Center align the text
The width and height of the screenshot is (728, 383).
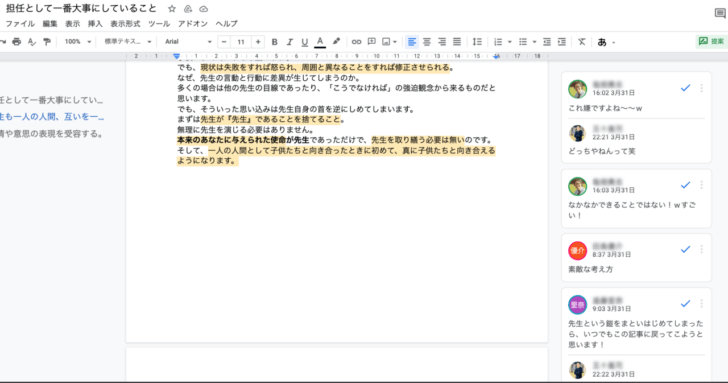coord(427,42)
